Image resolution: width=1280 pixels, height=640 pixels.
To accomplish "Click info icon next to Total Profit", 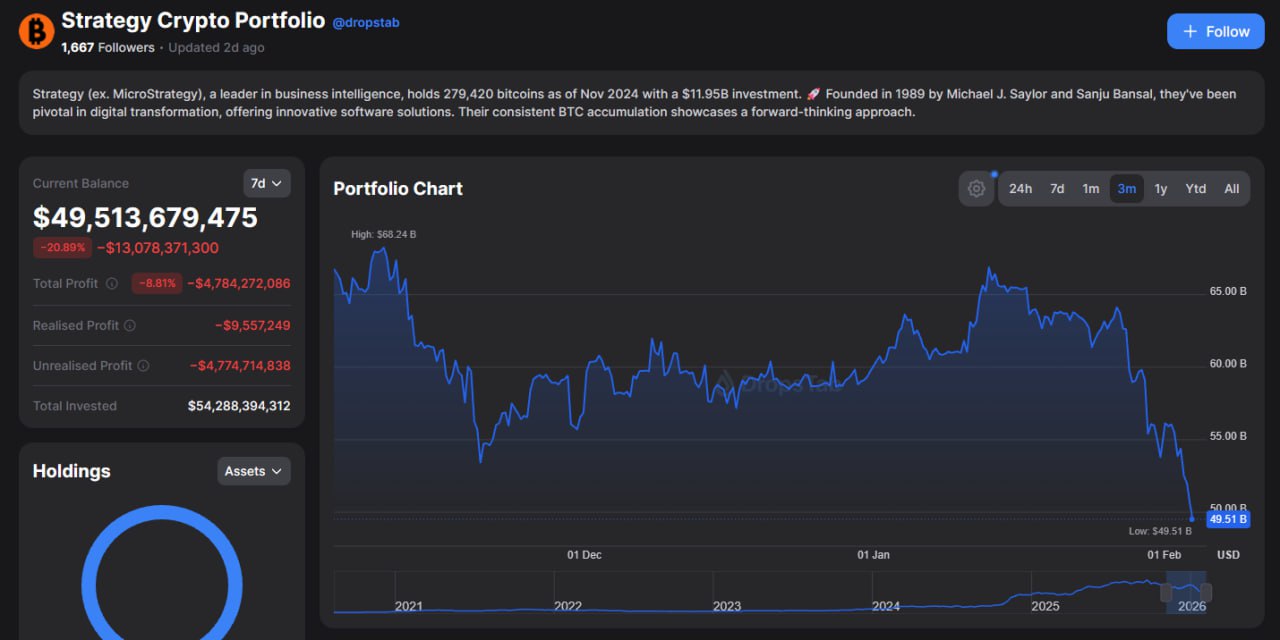I will [x=112, y=284].
